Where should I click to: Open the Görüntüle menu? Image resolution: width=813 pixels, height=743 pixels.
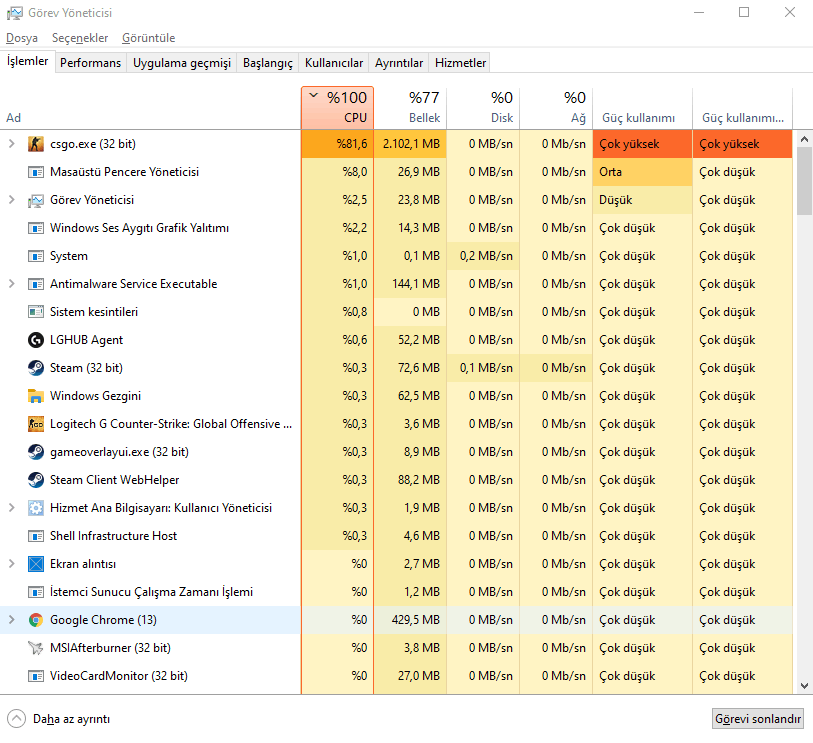148,38
